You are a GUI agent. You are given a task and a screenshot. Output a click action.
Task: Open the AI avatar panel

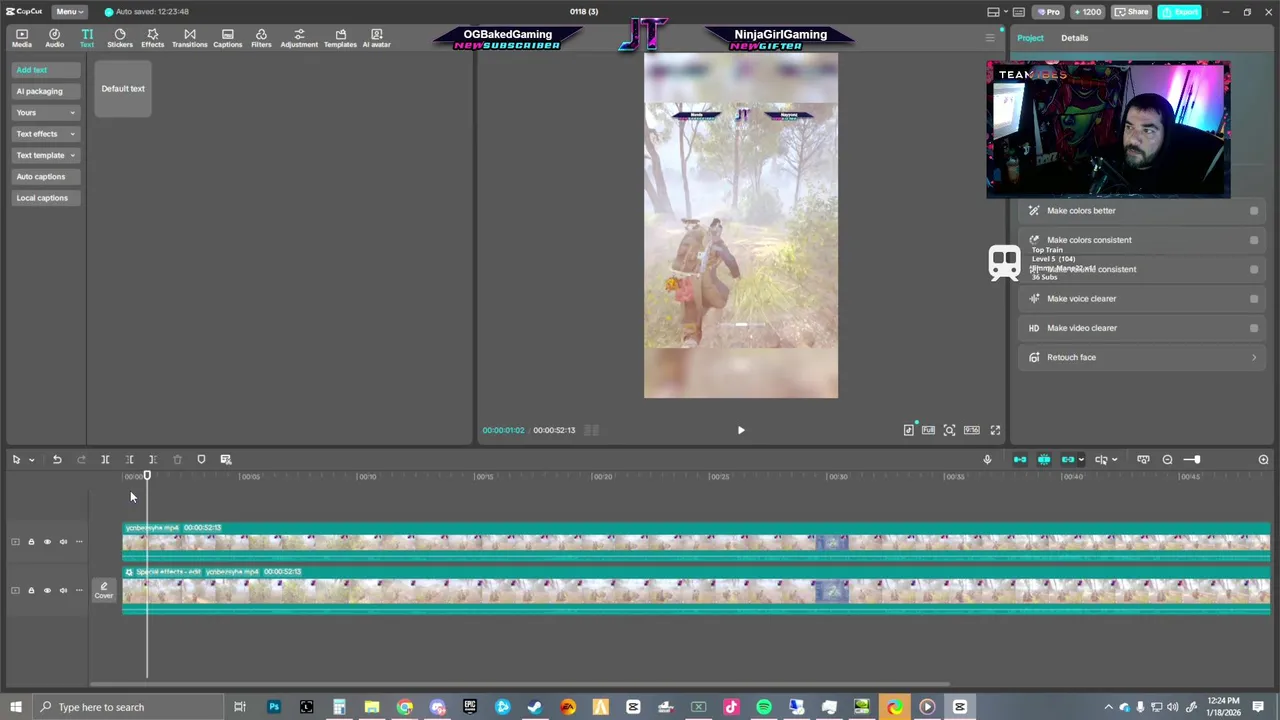tap(376, 38)
